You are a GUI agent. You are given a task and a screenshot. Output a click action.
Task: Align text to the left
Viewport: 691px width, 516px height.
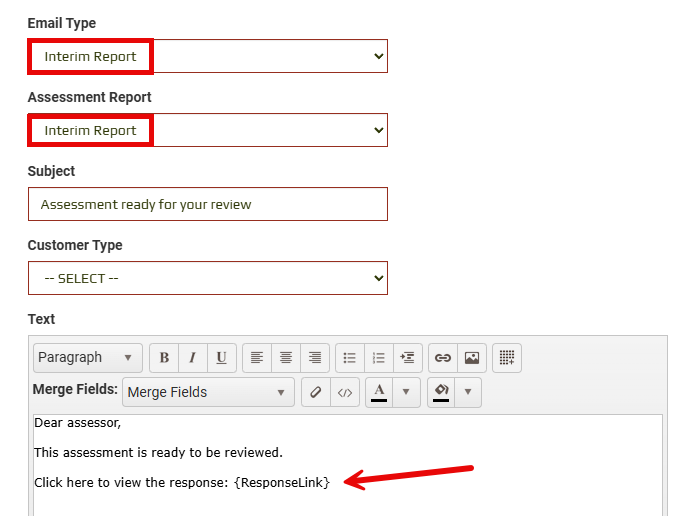pos(257,358)
